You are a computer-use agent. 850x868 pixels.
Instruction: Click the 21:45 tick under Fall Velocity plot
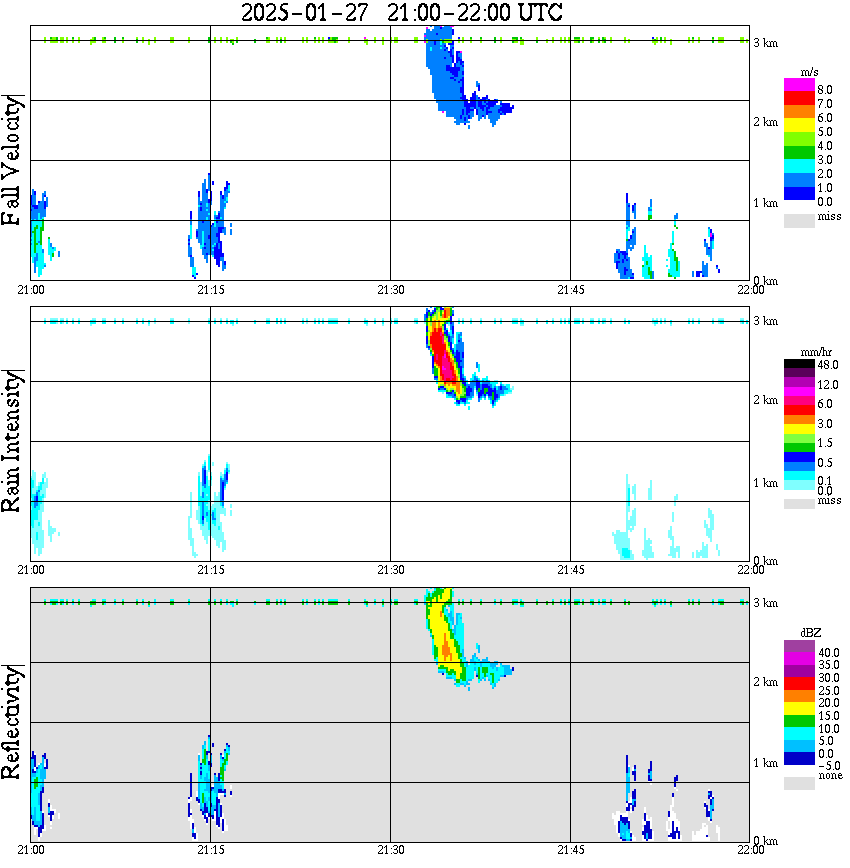point(571,290)
